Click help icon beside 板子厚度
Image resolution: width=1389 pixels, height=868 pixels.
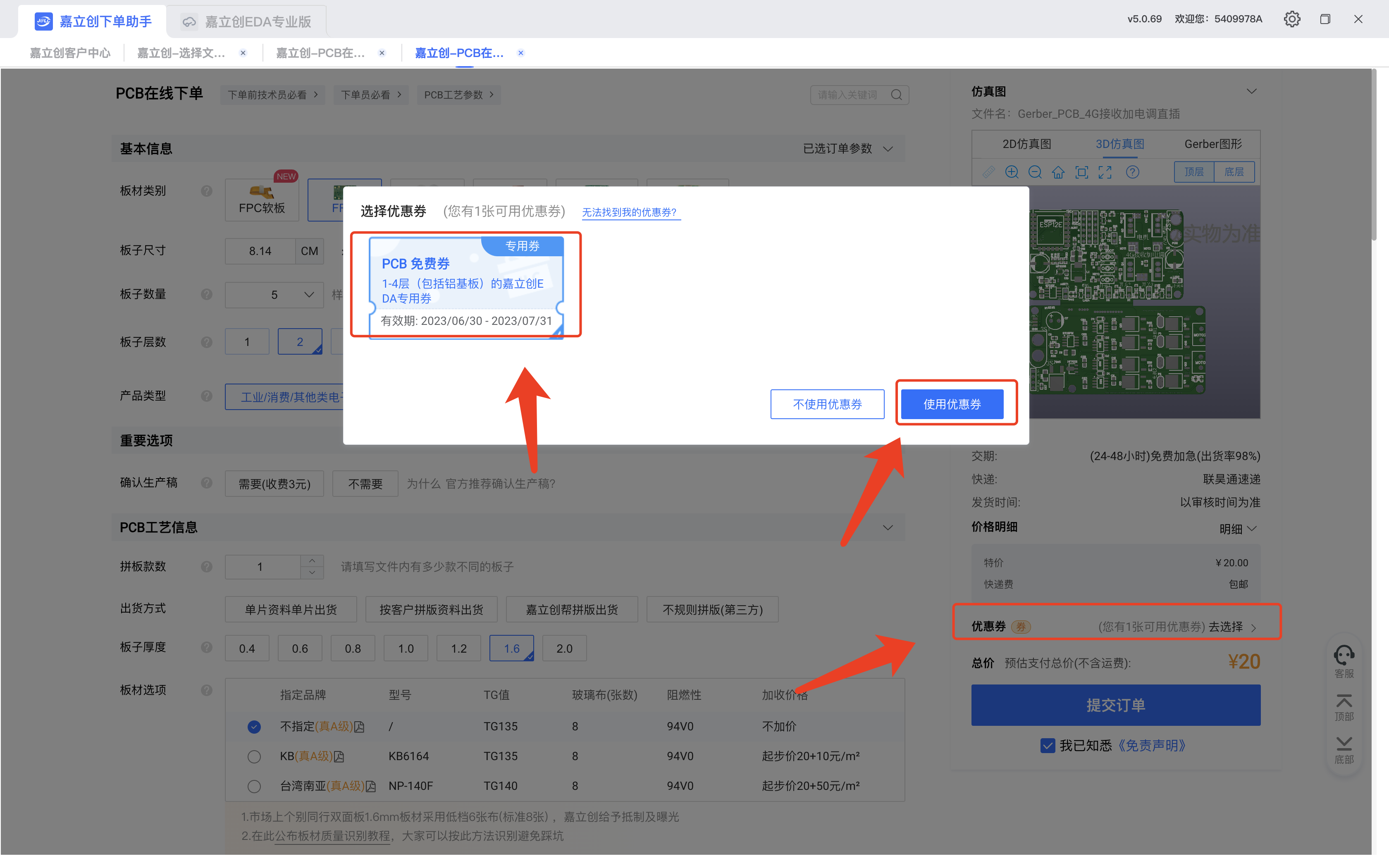click(x=207, y=647)
